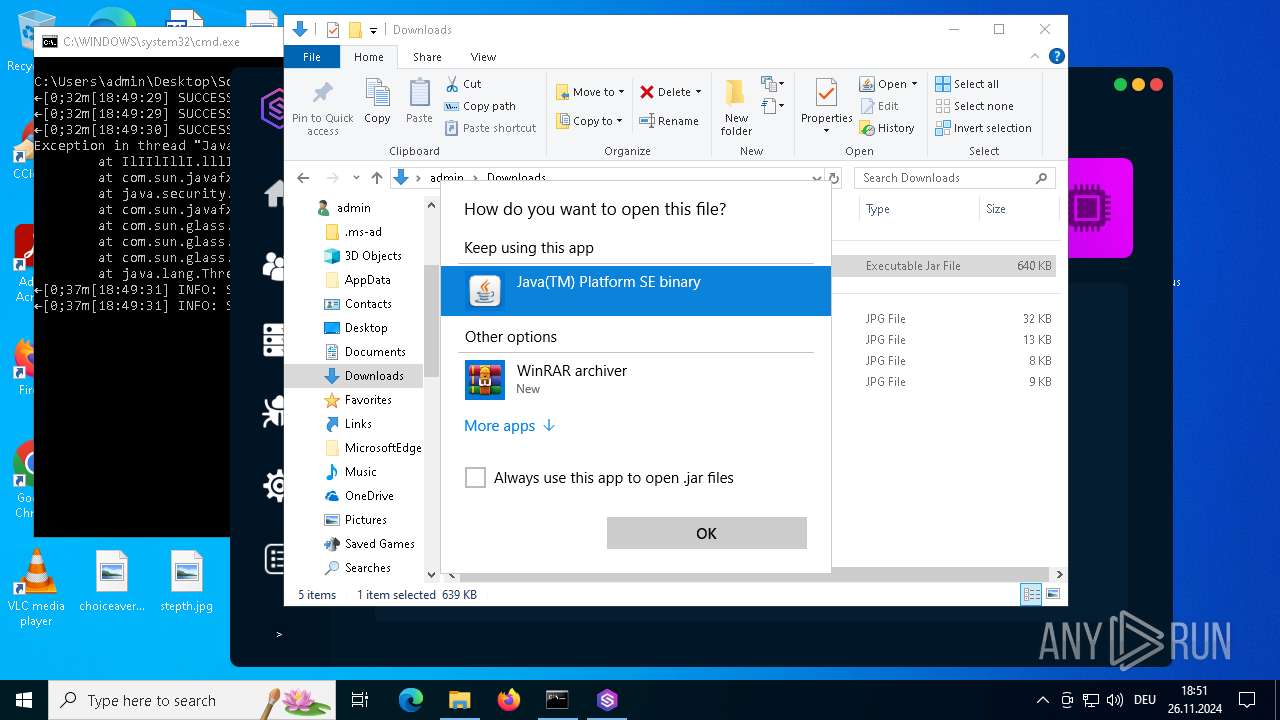Open stepth.jpg desktop file
Screen dimensions: 1280x720
point(186,581)
